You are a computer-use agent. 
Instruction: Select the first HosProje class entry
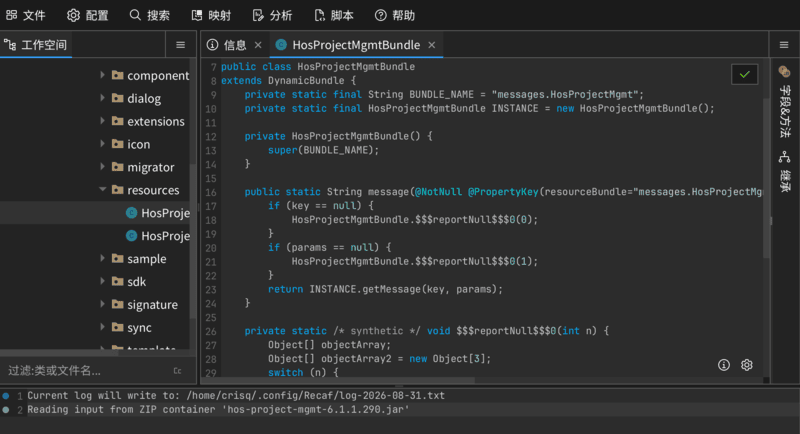tap(95, 213)
